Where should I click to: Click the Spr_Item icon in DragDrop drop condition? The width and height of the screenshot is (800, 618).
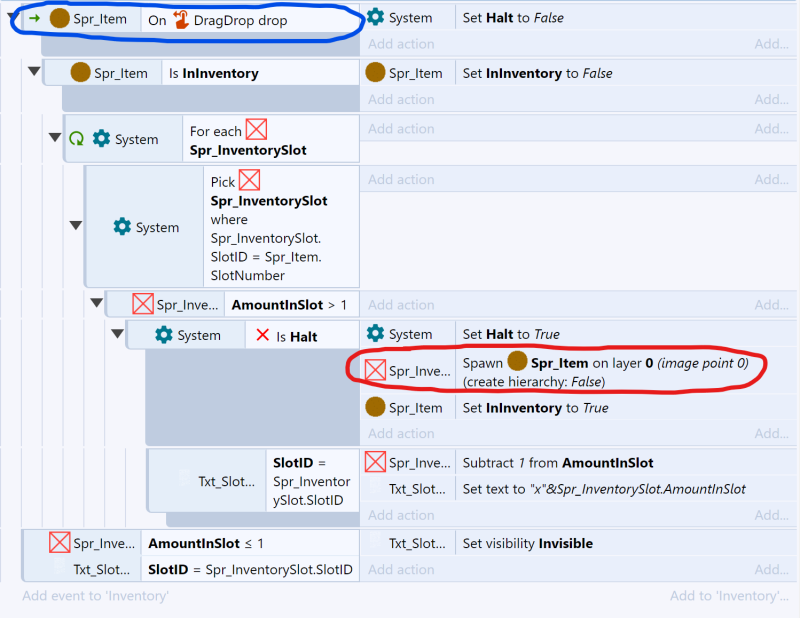point(60,19)
